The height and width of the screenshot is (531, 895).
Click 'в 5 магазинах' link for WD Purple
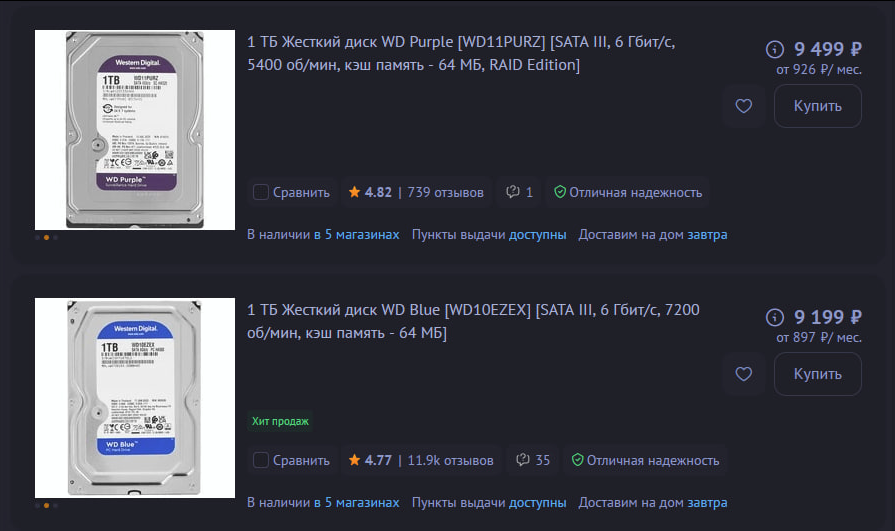(356, 235)
